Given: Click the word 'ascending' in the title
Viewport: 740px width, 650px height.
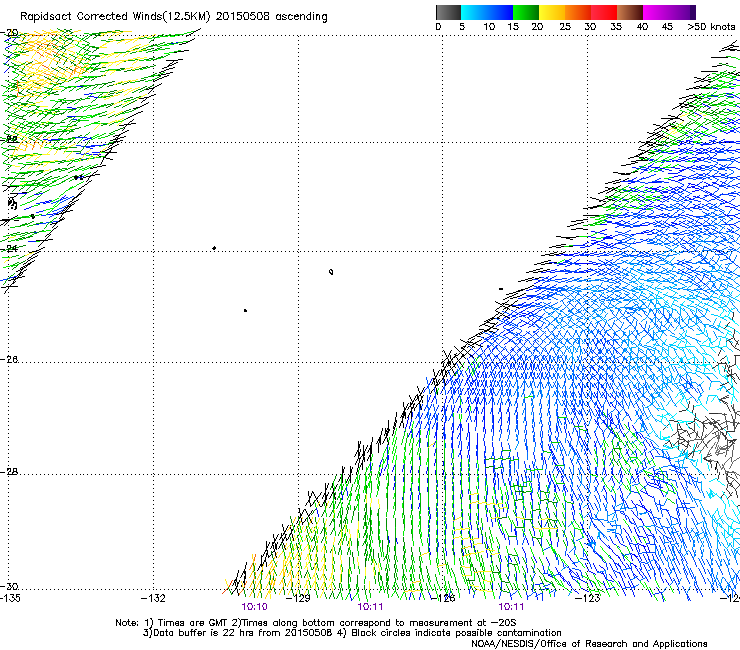Looking at the screenshot, I should tap(301, 17).
